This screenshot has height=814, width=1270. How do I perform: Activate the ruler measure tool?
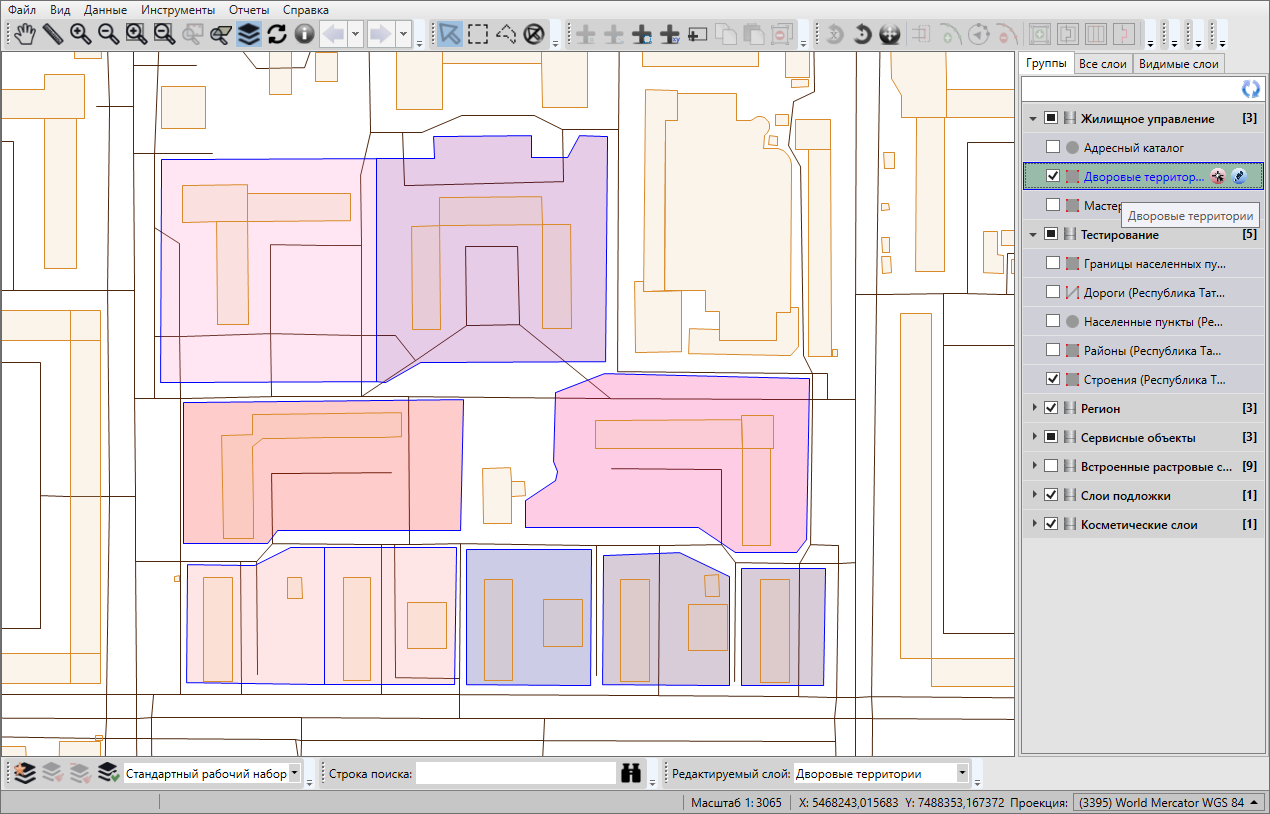(52, 34)
